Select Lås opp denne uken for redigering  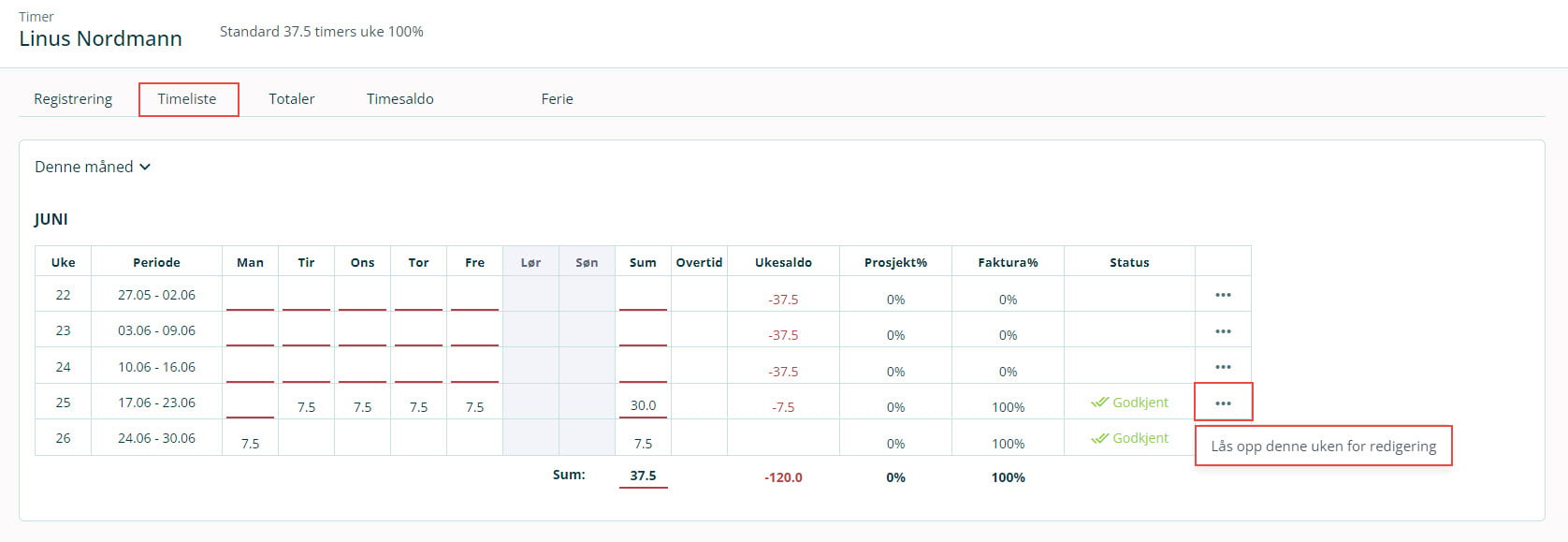pyautogui.click(x=1323, y=447)
